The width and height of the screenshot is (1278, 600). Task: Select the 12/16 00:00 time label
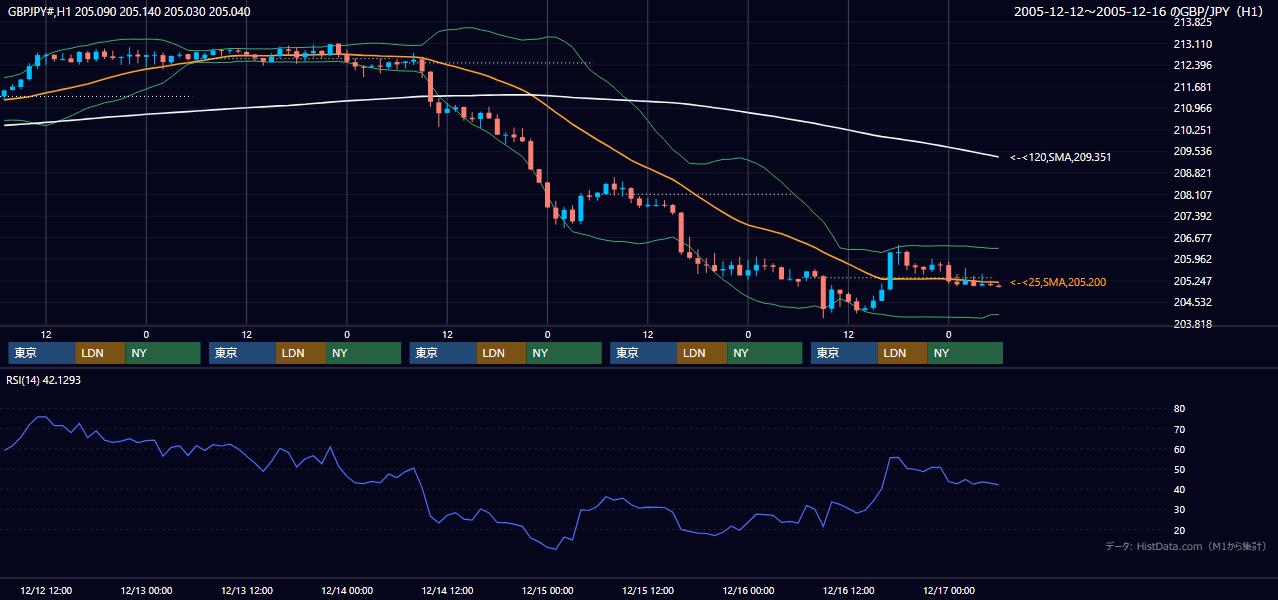point(748,590)
